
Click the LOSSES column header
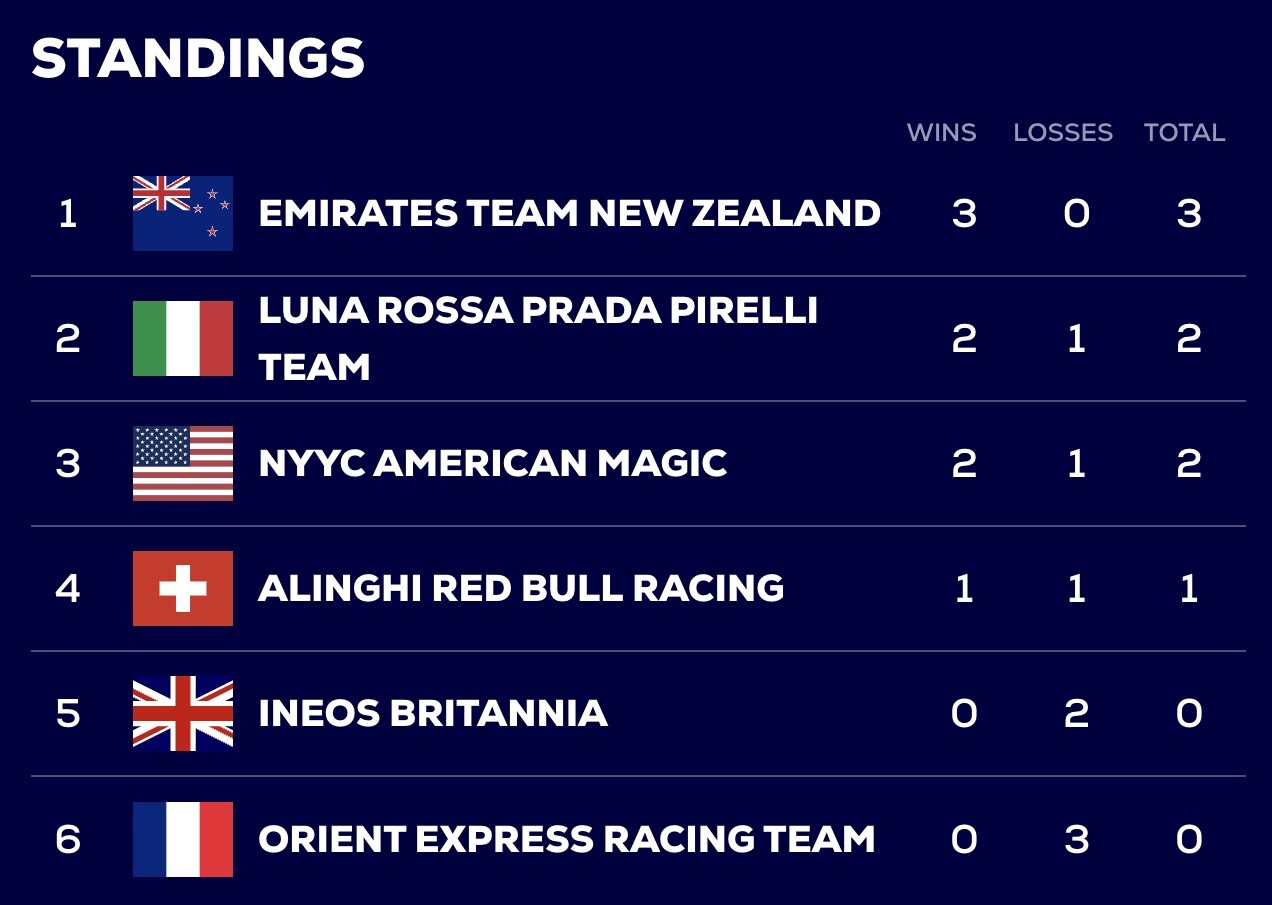click(1062, 133)
